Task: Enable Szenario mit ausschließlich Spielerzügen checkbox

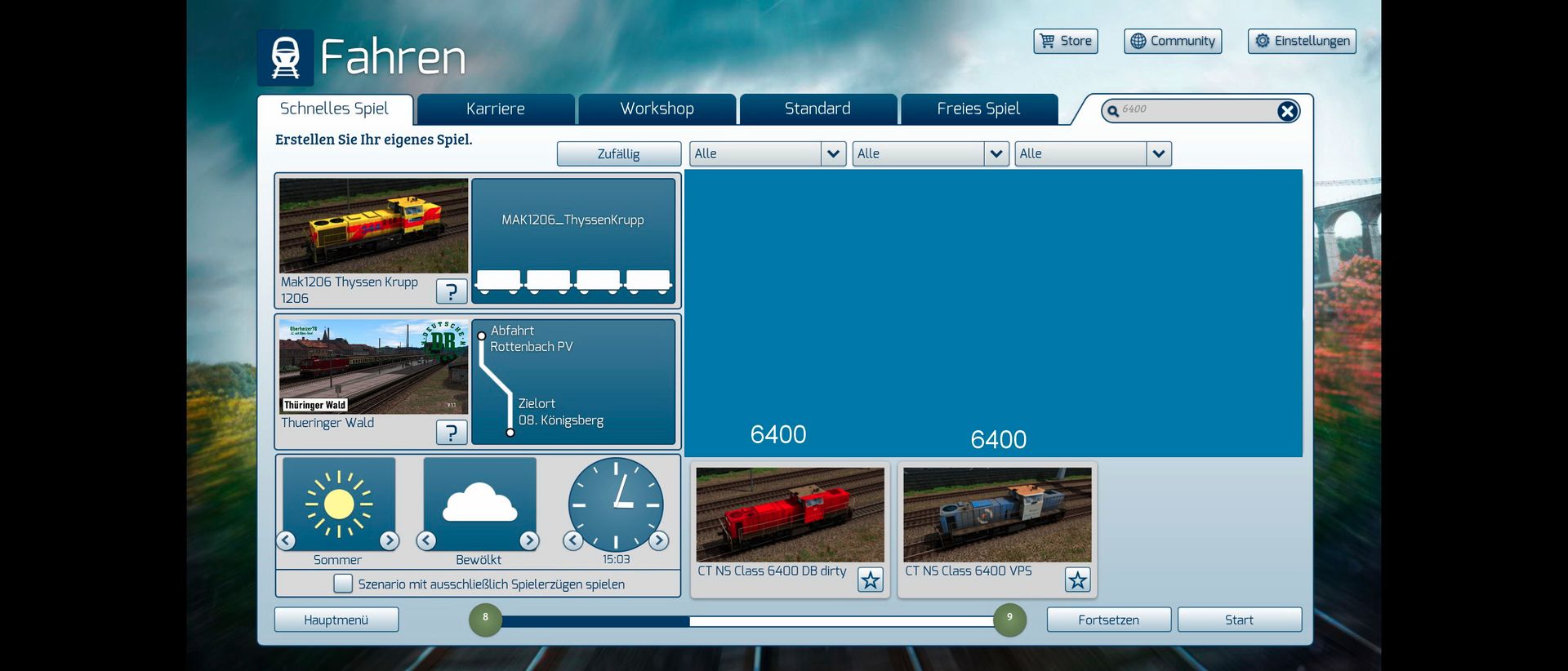Action: click(343, 584)
